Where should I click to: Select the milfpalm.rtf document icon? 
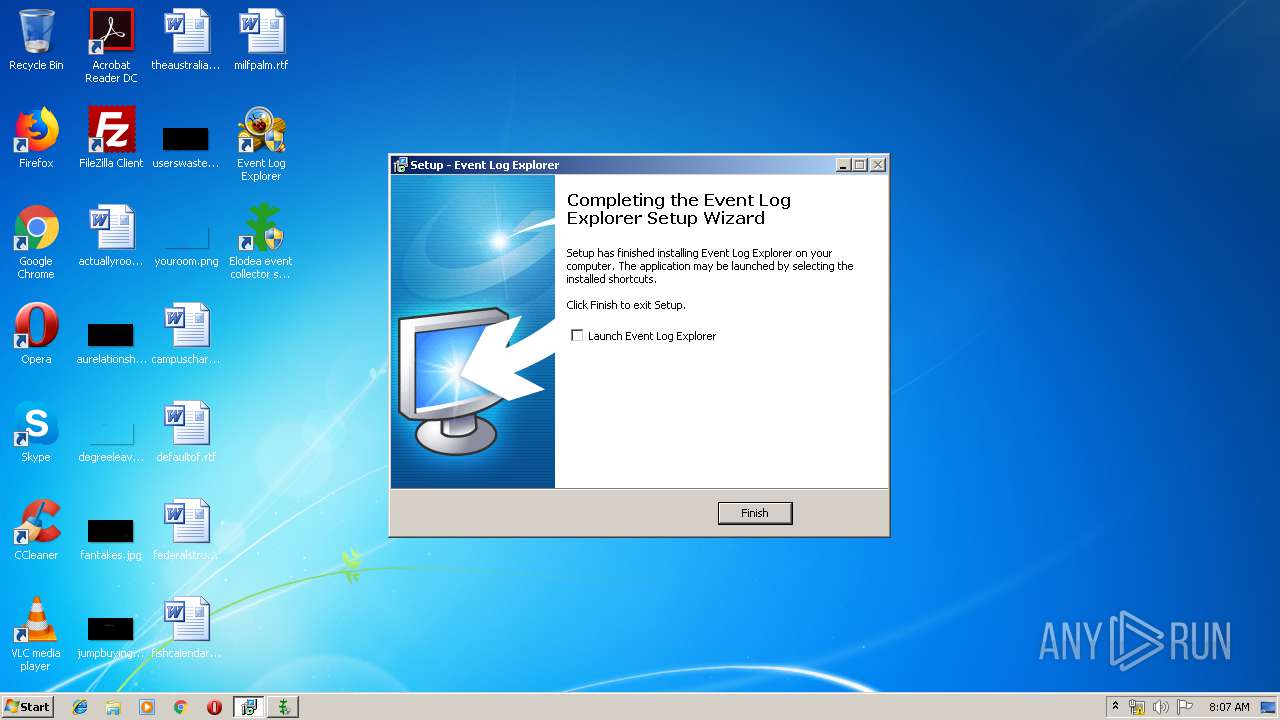coord(261,40)
